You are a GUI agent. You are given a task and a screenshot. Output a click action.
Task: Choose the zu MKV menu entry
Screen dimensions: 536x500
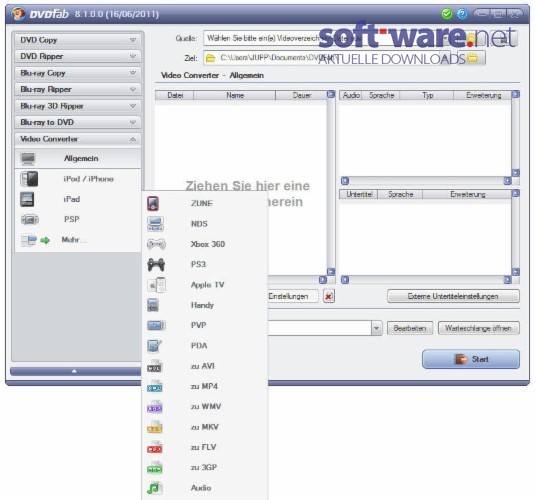click(205, 427)
